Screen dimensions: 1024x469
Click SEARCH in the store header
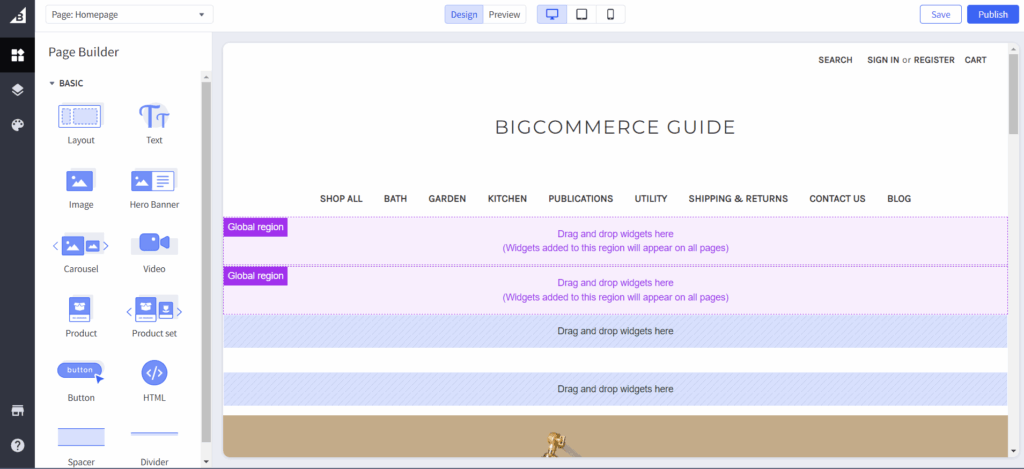point(835,60)
